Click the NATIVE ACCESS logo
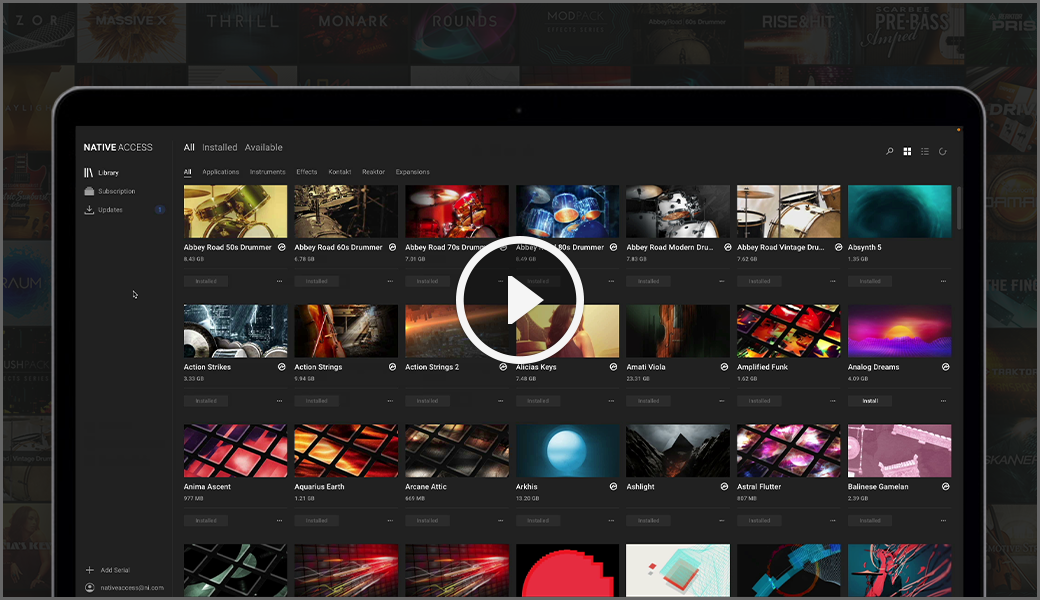Screen dimensions: 1040x600 pyautogui.click(x=118, y=147)
